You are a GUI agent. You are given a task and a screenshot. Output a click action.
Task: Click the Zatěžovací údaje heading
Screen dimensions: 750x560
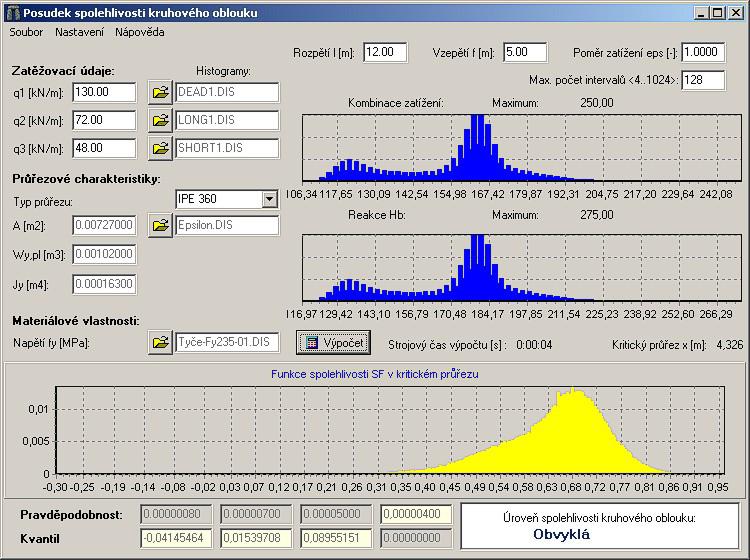[x=63, y=71]
